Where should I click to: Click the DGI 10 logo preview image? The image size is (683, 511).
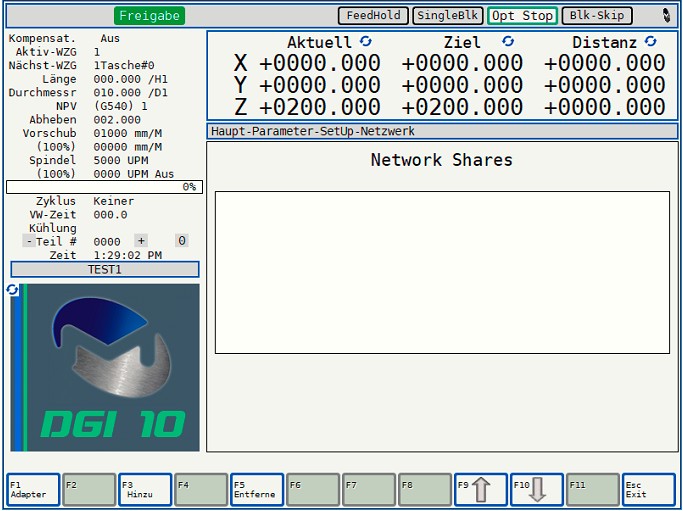105,367
